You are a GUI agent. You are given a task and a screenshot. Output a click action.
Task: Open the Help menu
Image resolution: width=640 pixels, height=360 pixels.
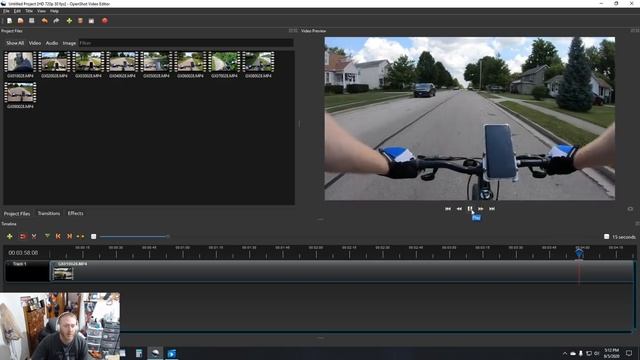pyautogui.click(x=54, y=11)
